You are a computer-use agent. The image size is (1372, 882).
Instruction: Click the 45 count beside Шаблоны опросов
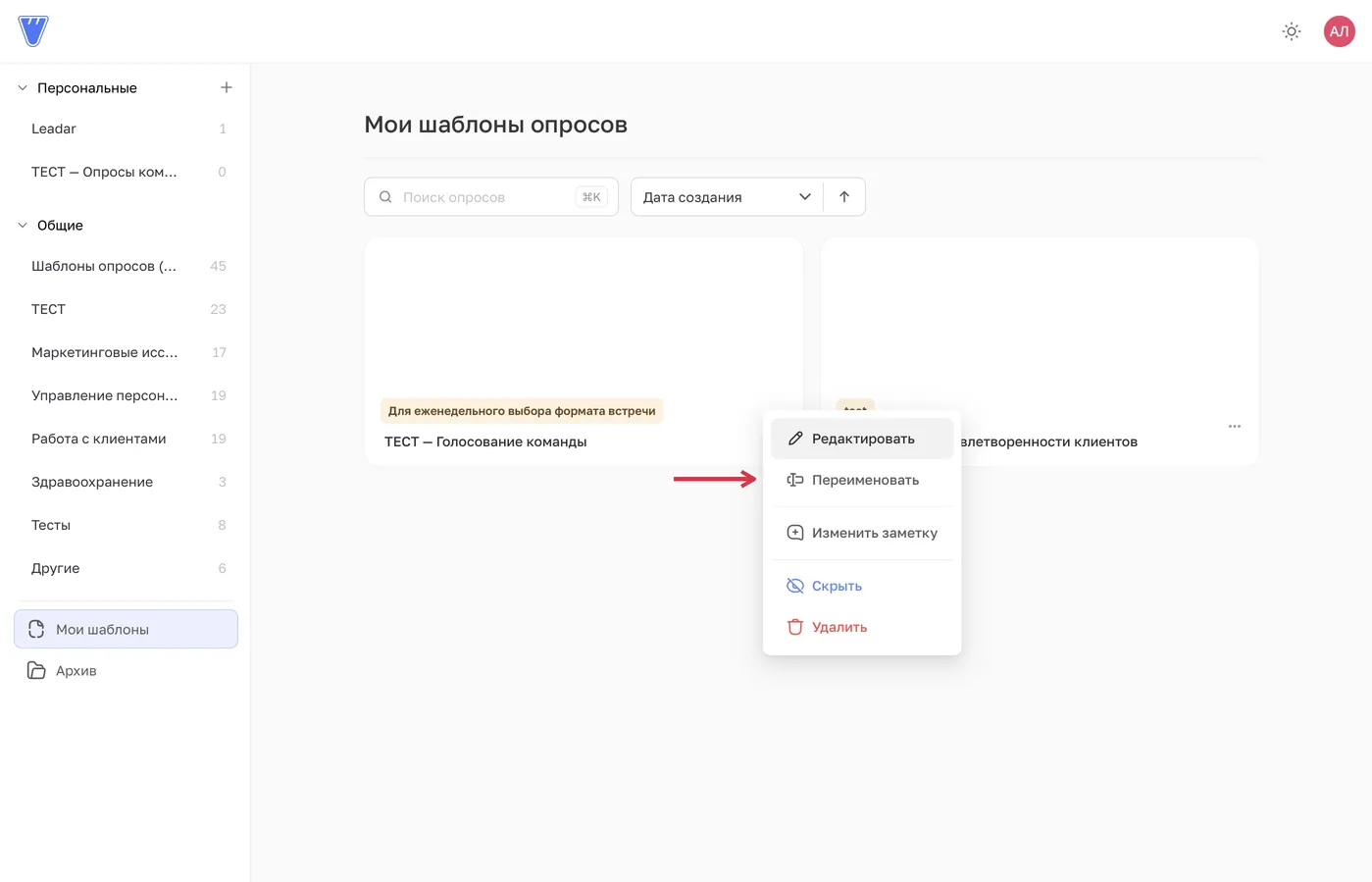click(x=218, y=266)
